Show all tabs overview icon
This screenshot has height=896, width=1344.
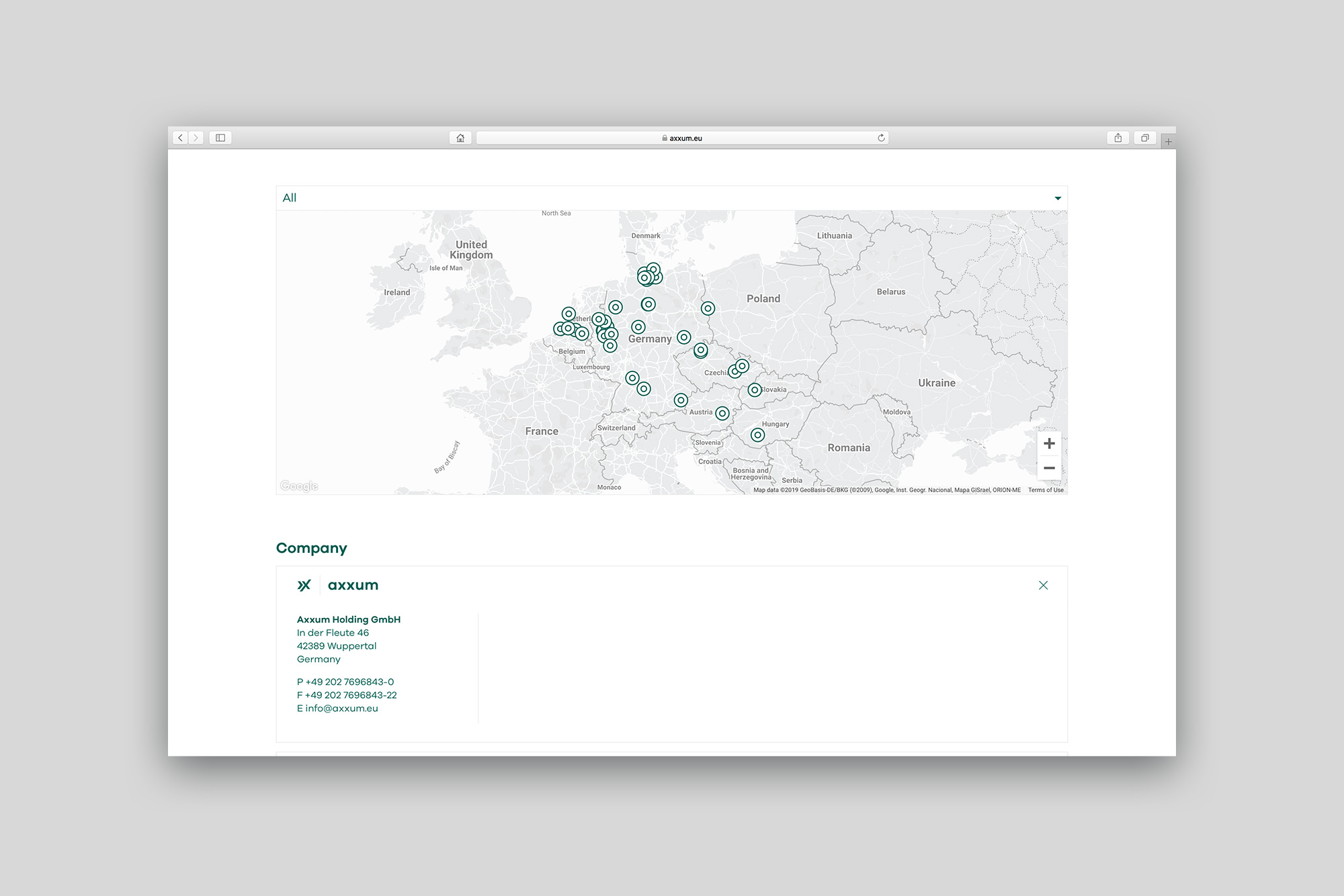(1145, 138)
